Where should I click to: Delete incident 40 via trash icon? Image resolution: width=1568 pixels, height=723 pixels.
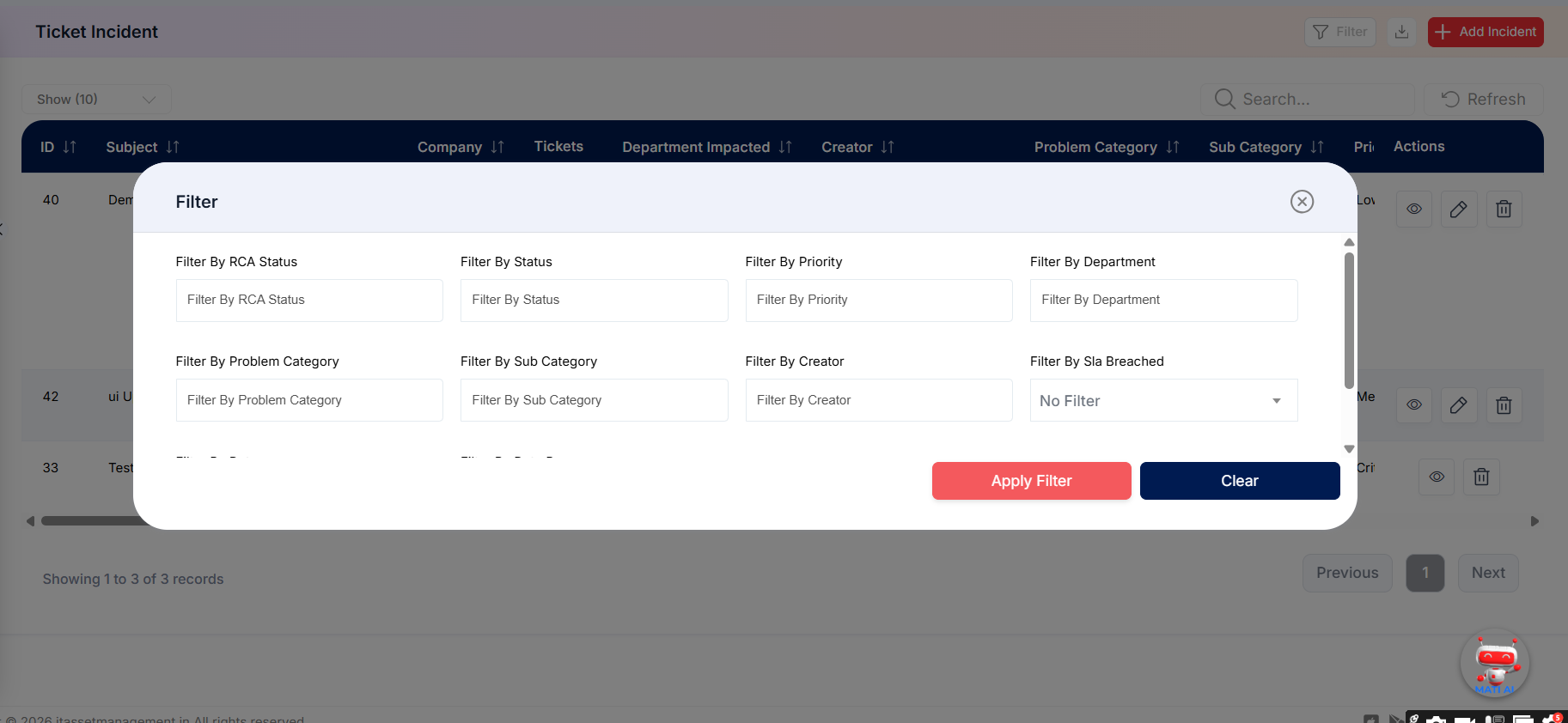pos(1504,209)
